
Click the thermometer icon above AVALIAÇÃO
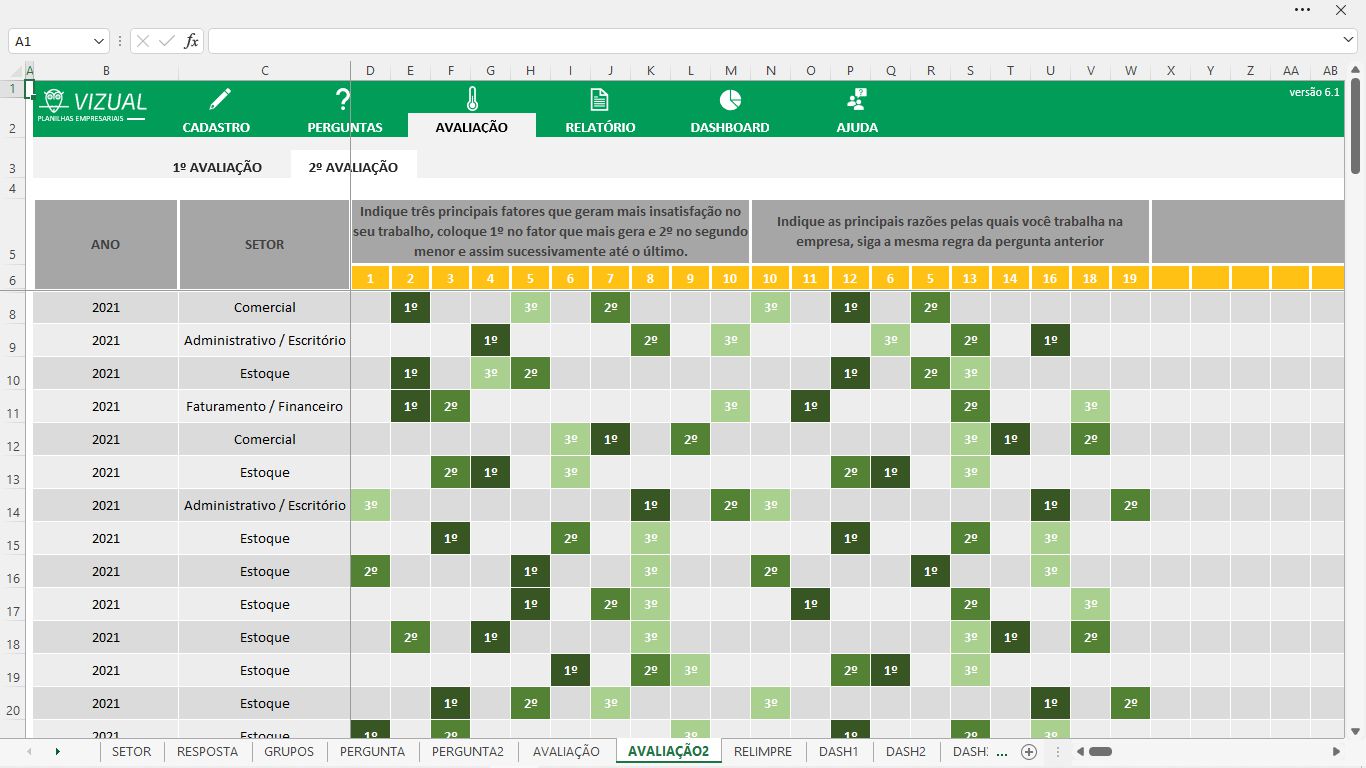[472, 99]
